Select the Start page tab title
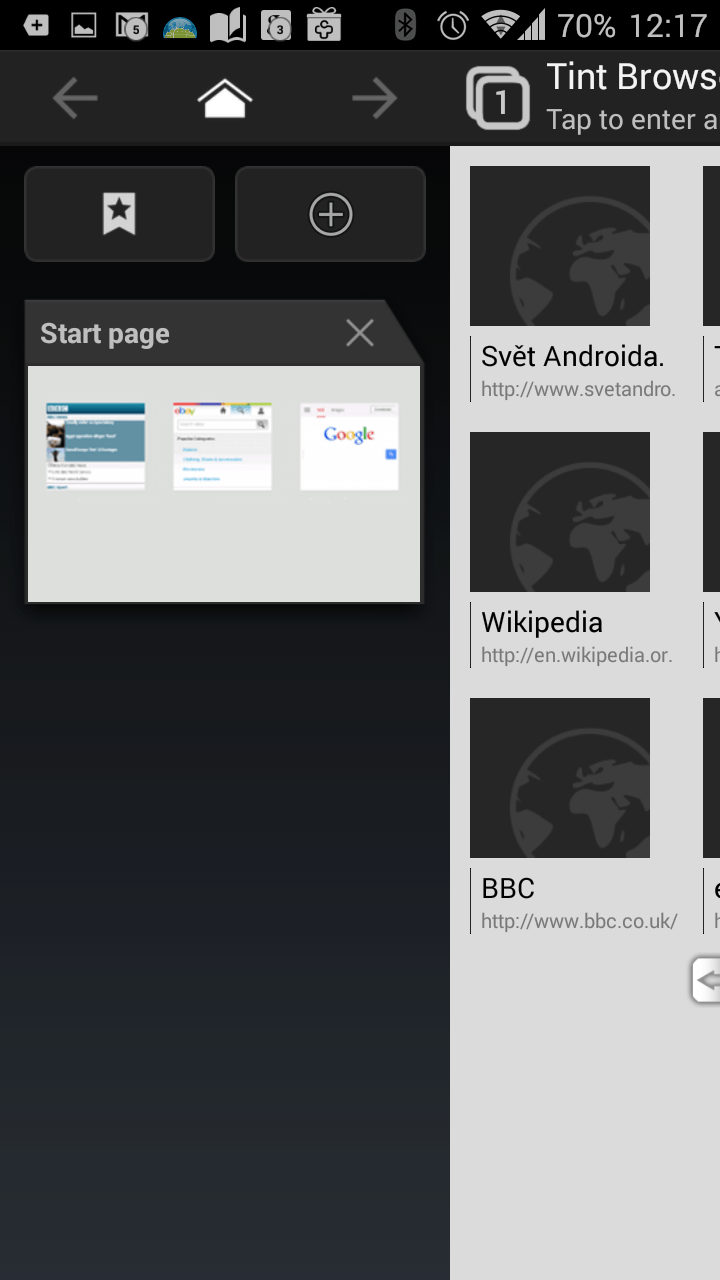Screen dimensions: 720x1280 [x=105, y=334]
